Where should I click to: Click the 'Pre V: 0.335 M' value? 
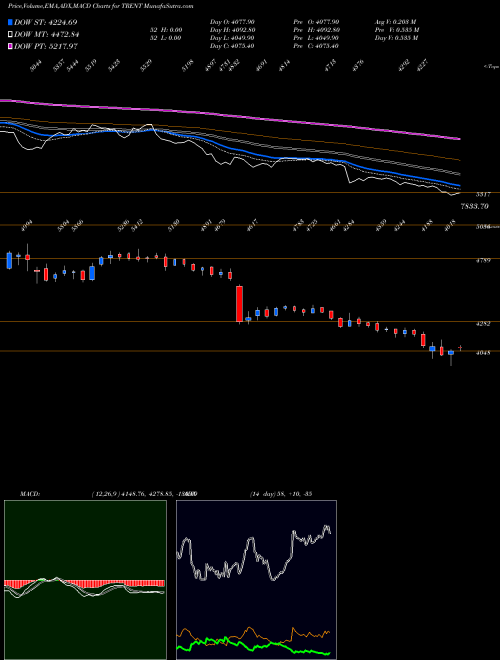click(397, 30)
